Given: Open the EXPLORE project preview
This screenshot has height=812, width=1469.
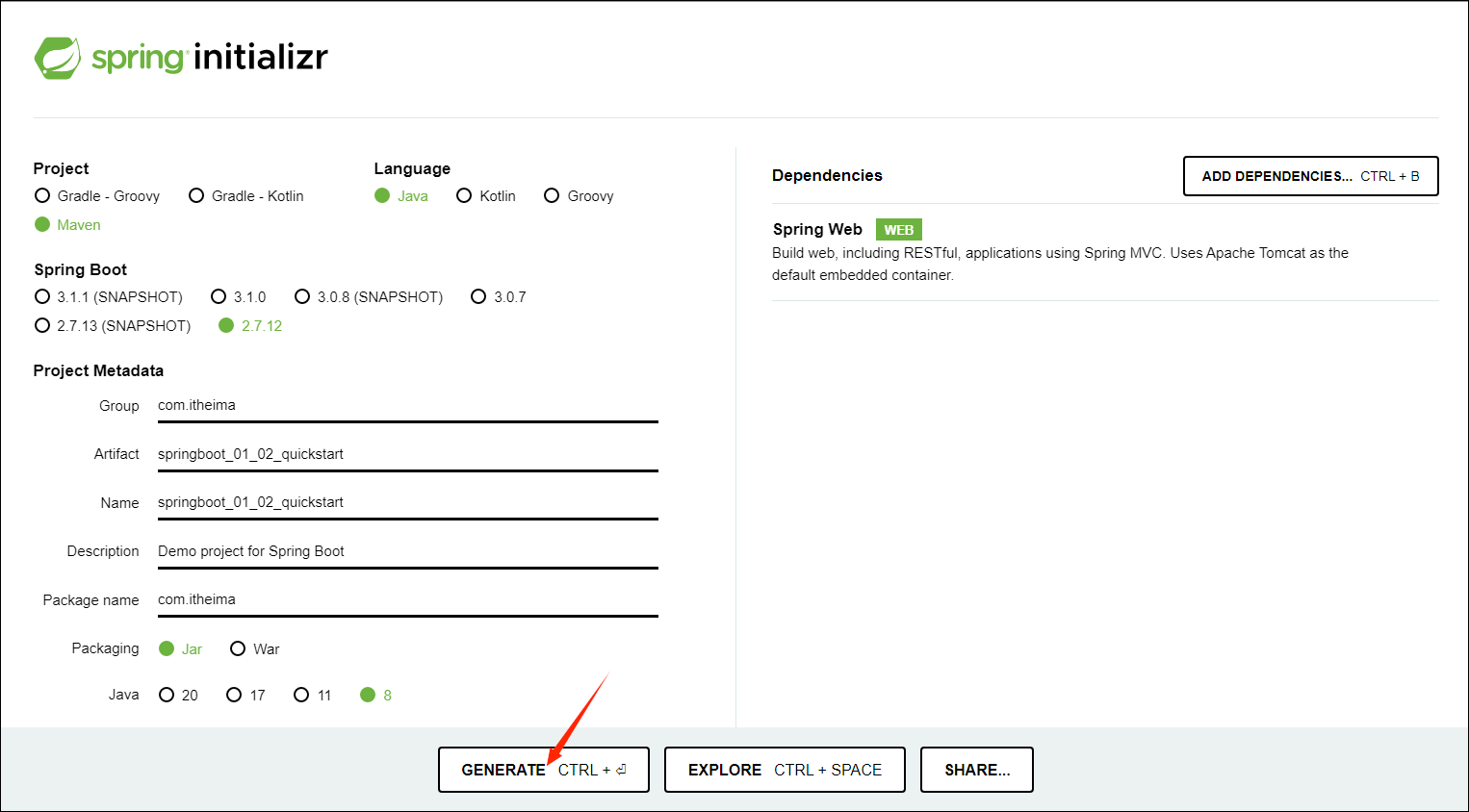Looking at the screenshot, I should coord(784,770).
